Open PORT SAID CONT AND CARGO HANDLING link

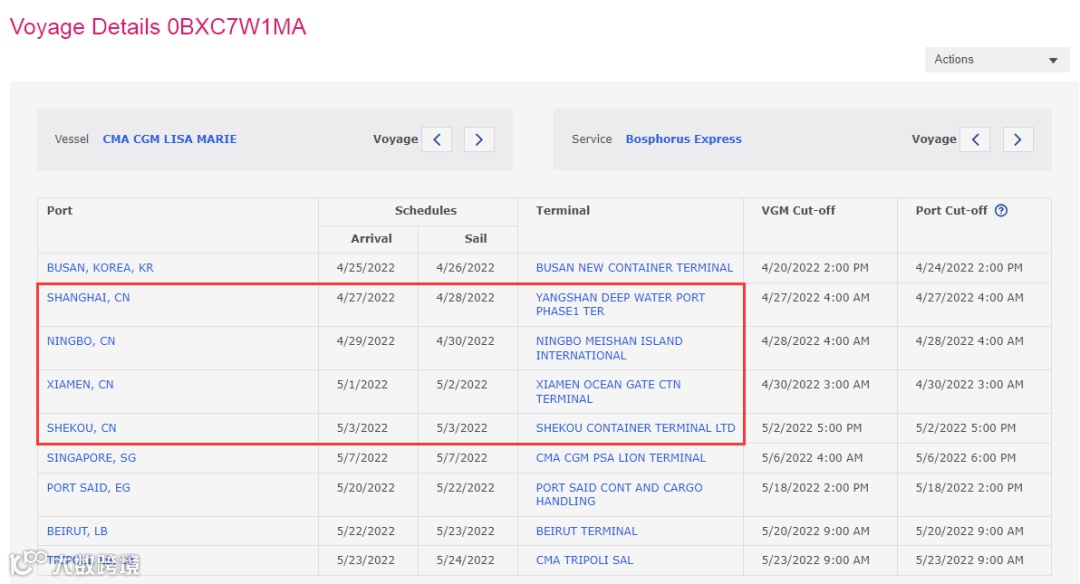619,494
